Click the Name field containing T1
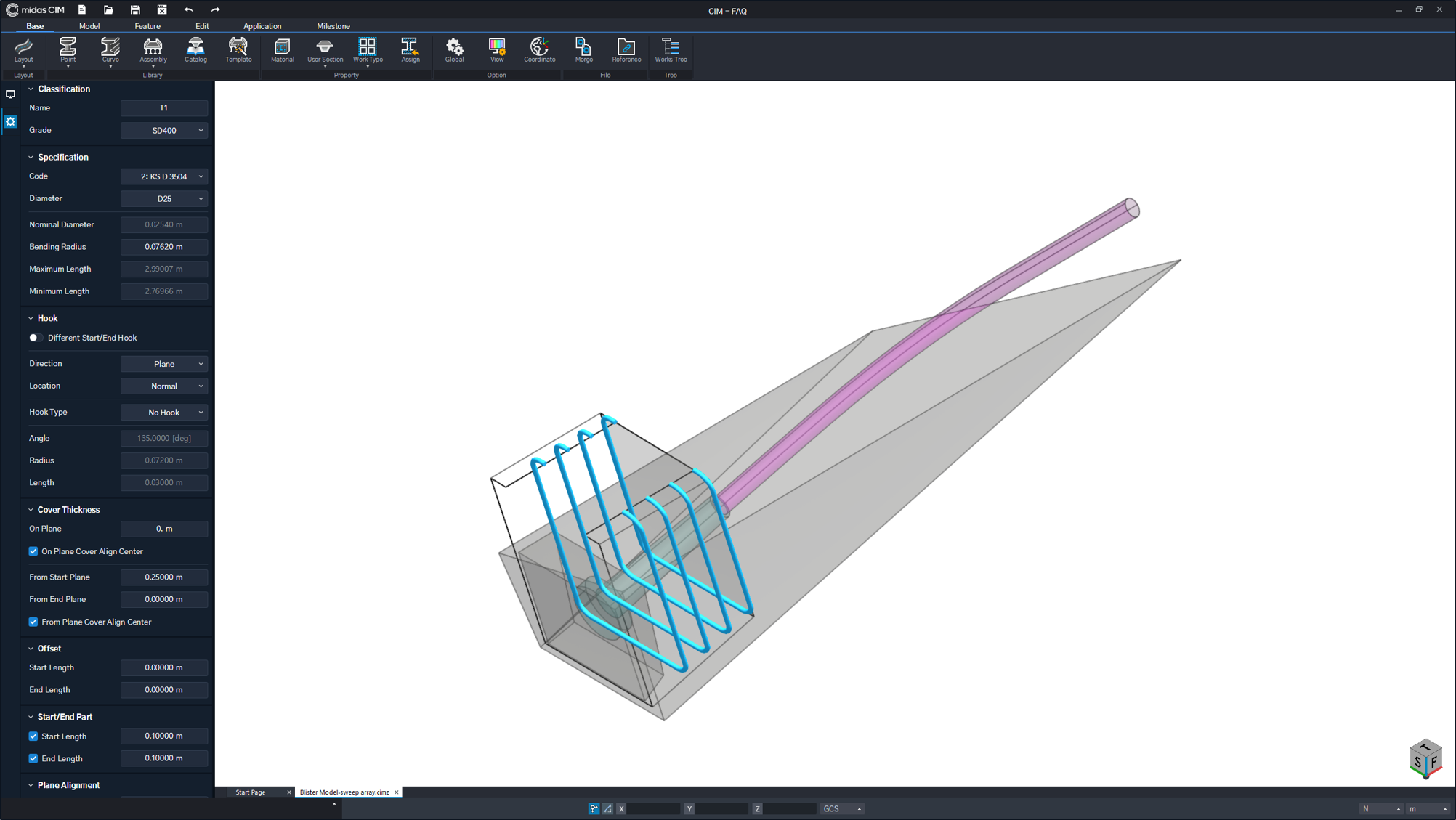 (164, 108)
